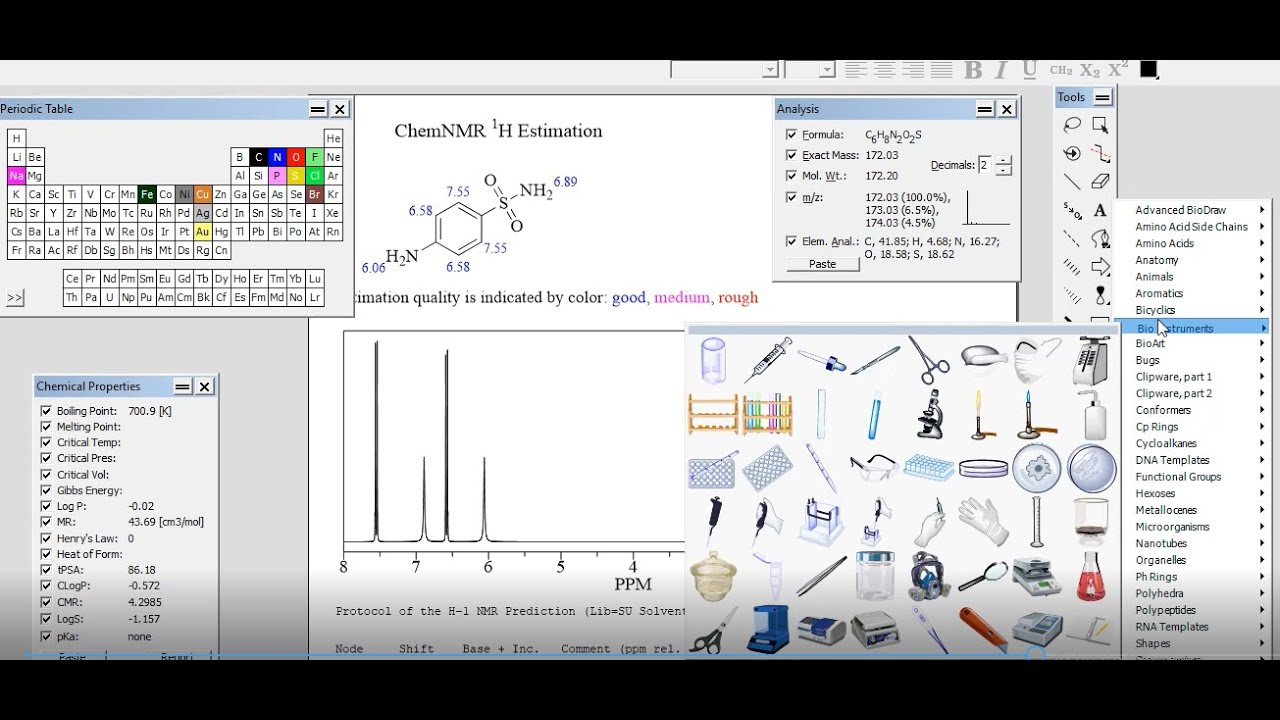This screenshot has width=1280, height=720.
Task: Insert the face mask template
Action: [1037, 360]
